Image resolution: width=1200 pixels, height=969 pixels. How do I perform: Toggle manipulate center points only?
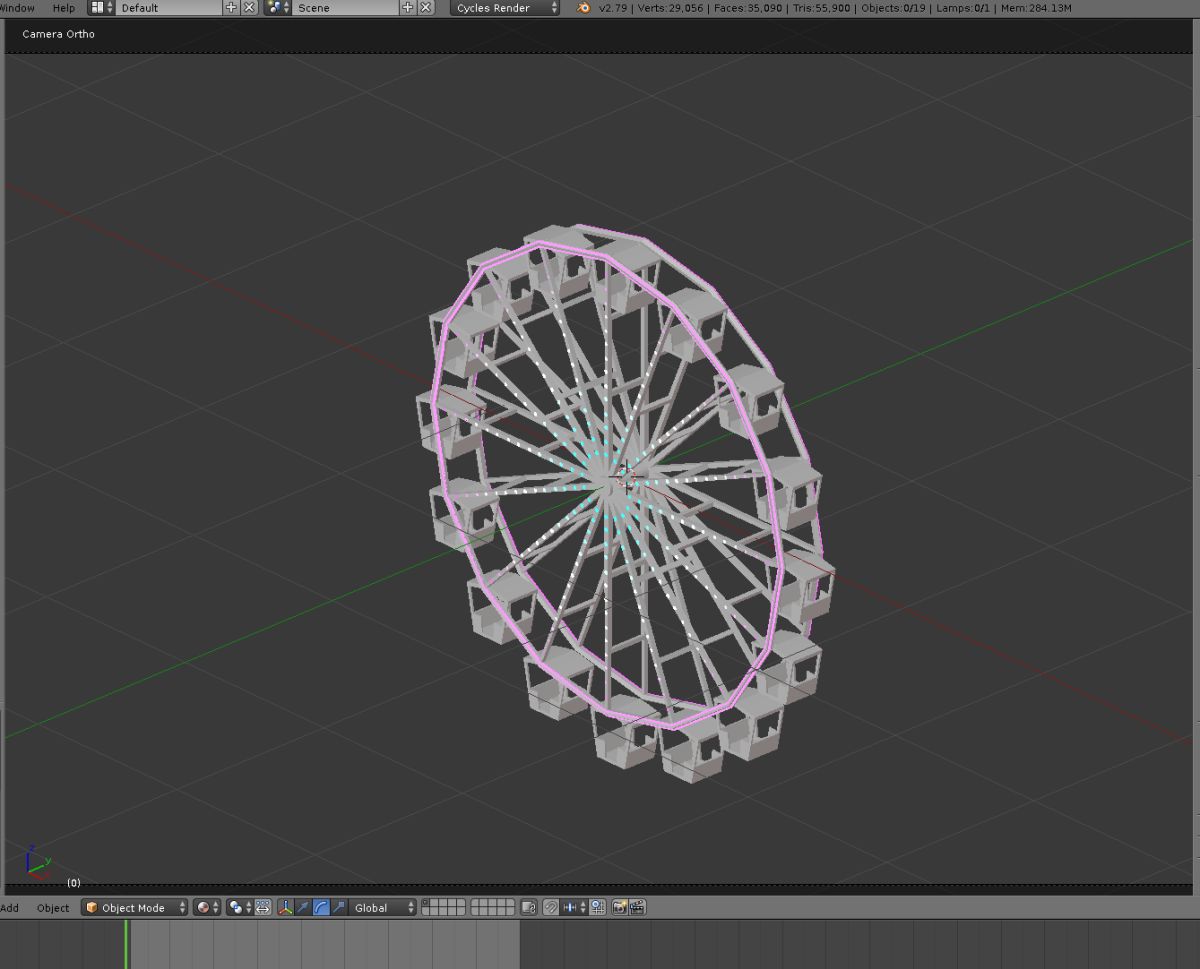(263, 908)
